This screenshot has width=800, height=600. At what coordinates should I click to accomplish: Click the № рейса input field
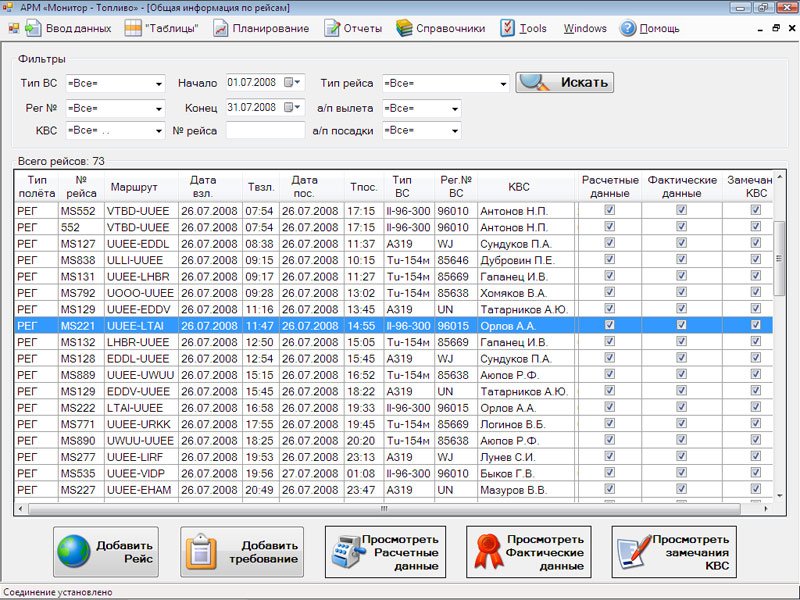coord(265,130)
